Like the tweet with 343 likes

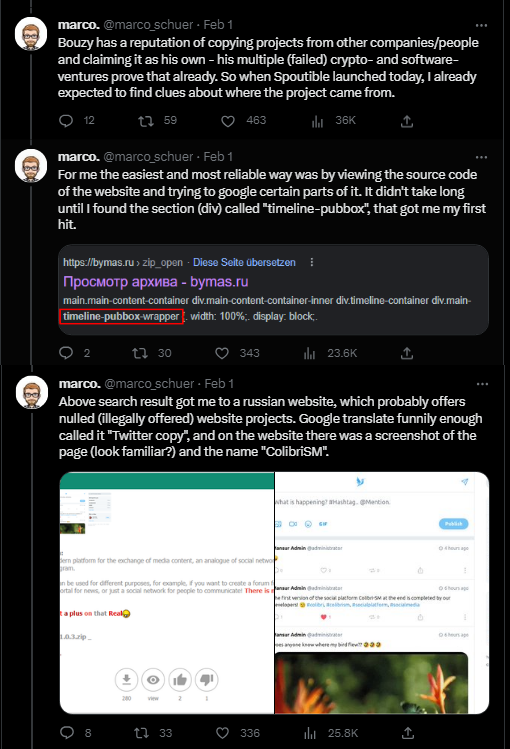[222, 353]
